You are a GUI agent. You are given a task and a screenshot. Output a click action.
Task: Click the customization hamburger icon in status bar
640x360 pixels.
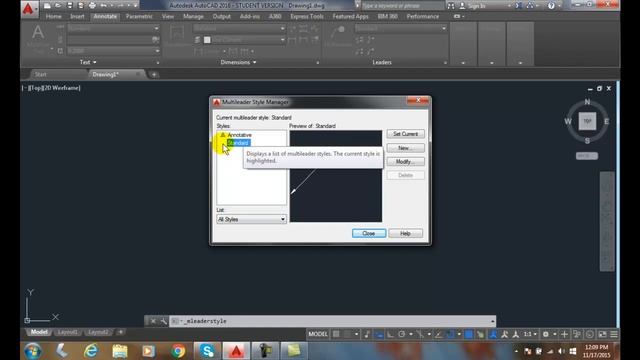614,334
